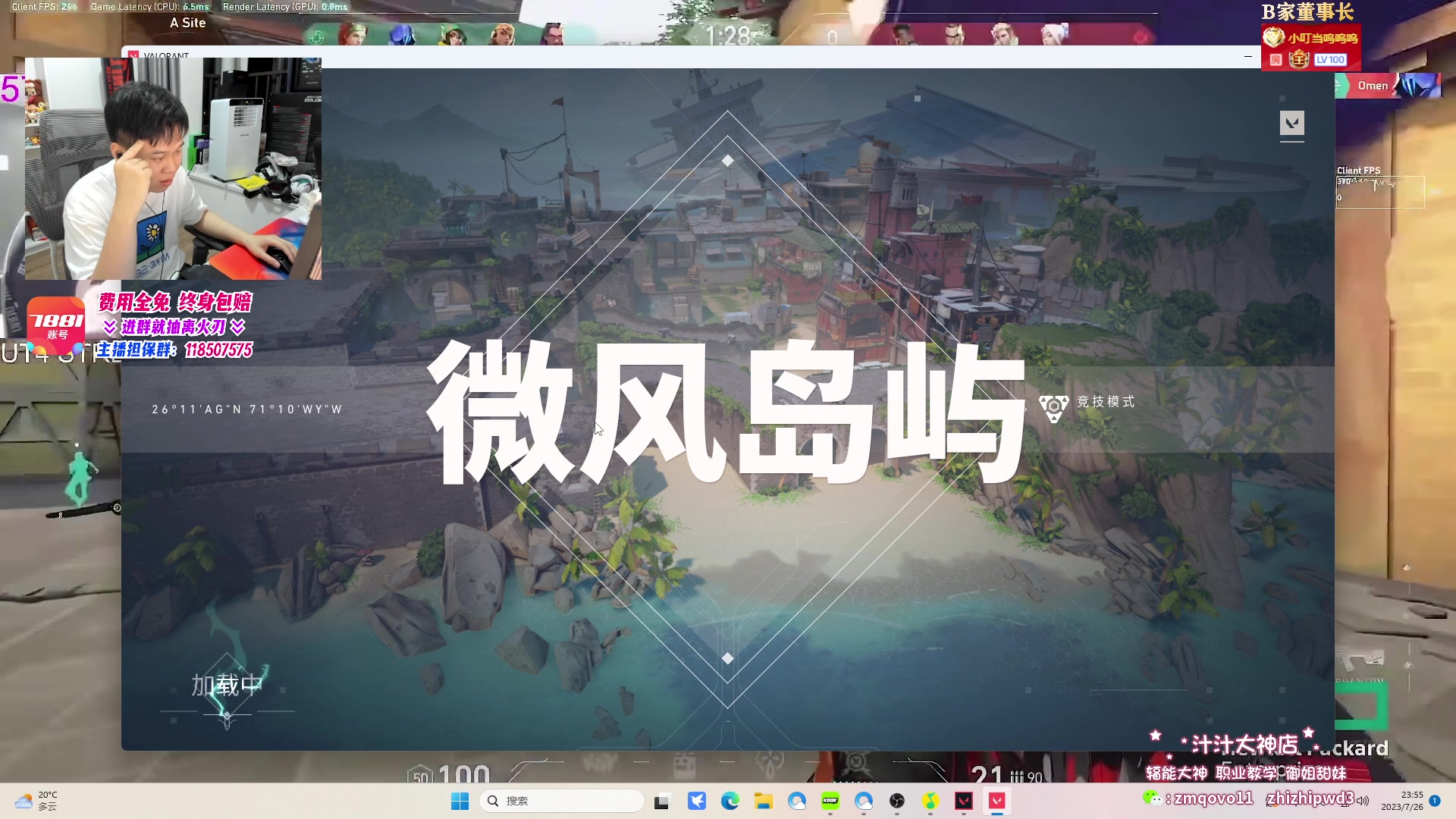Image resolution: width=1456 pixels, height=819 pixels.
Task: Click the 竞技模式 mode label
Action: point(1106,402)
